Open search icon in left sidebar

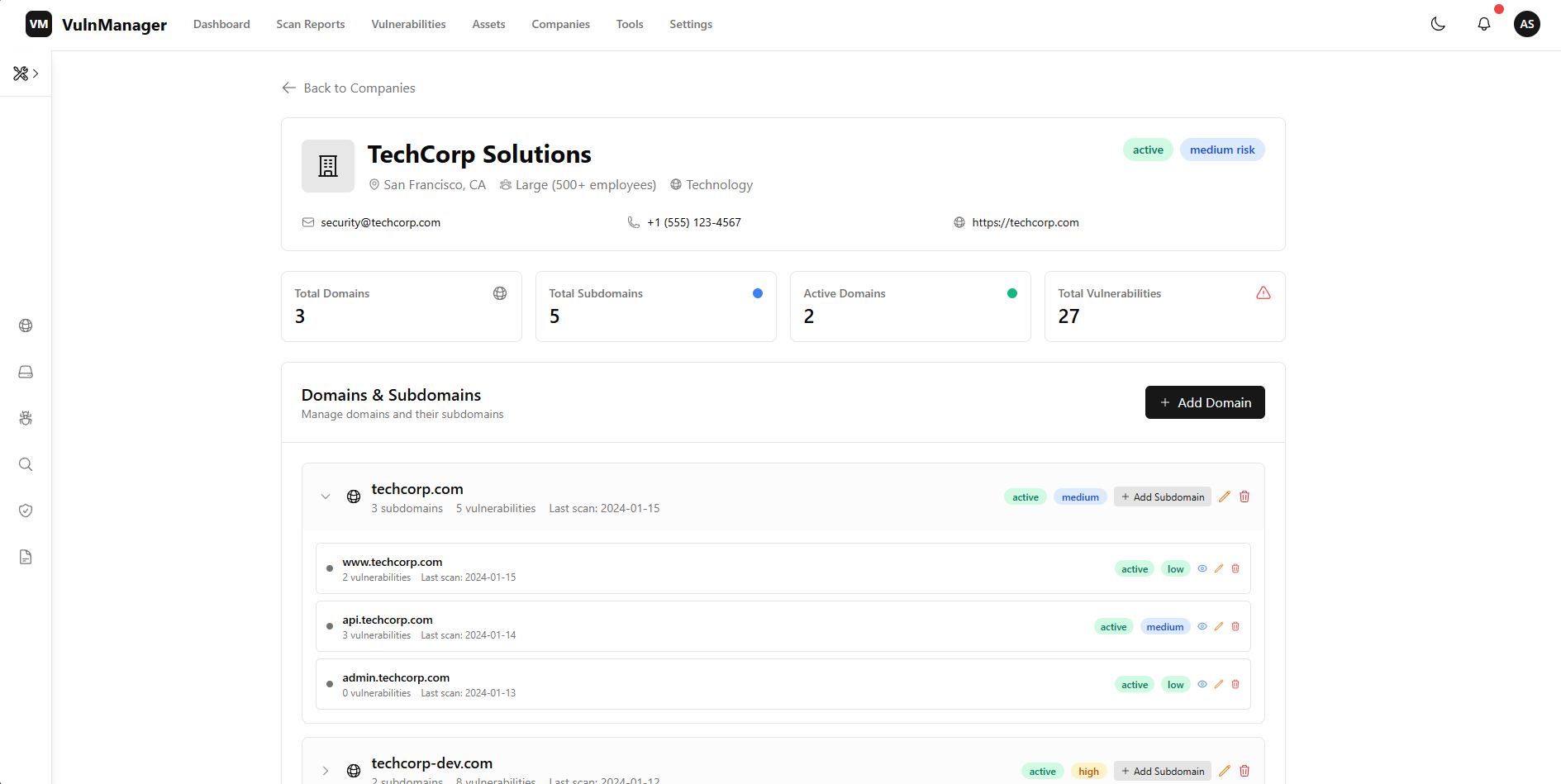26,464
